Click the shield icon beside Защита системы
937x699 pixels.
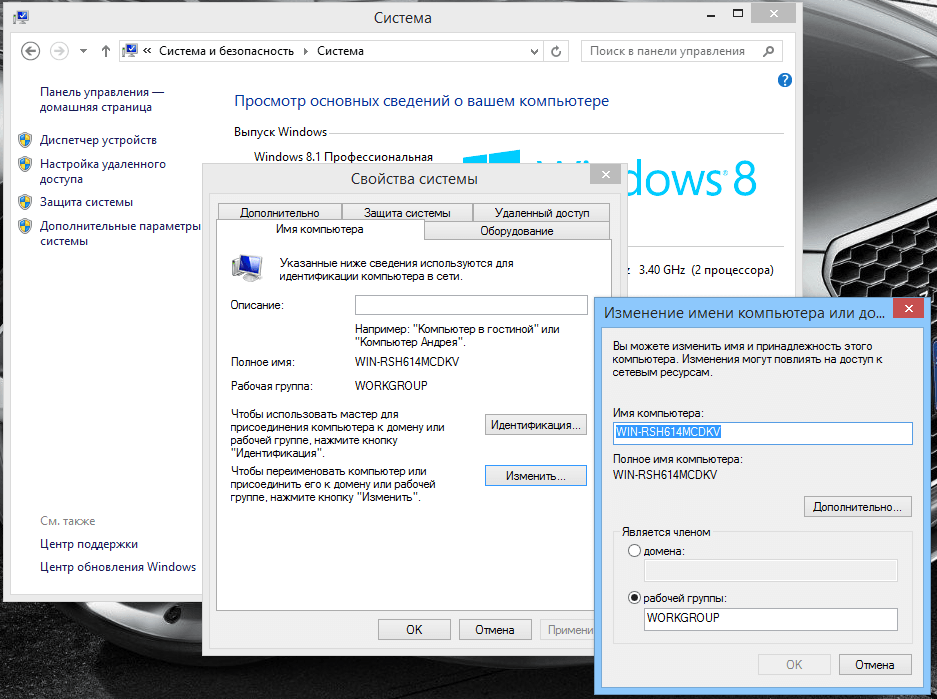tap(25, 202)
